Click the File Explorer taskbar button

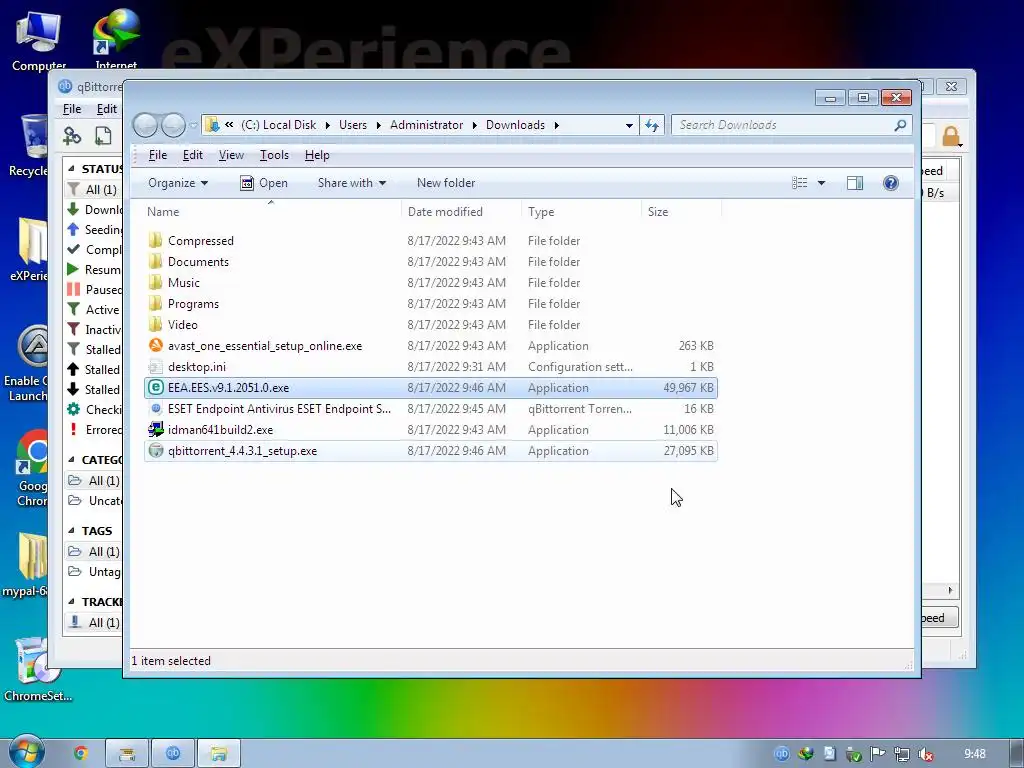(x=219, y=753)
